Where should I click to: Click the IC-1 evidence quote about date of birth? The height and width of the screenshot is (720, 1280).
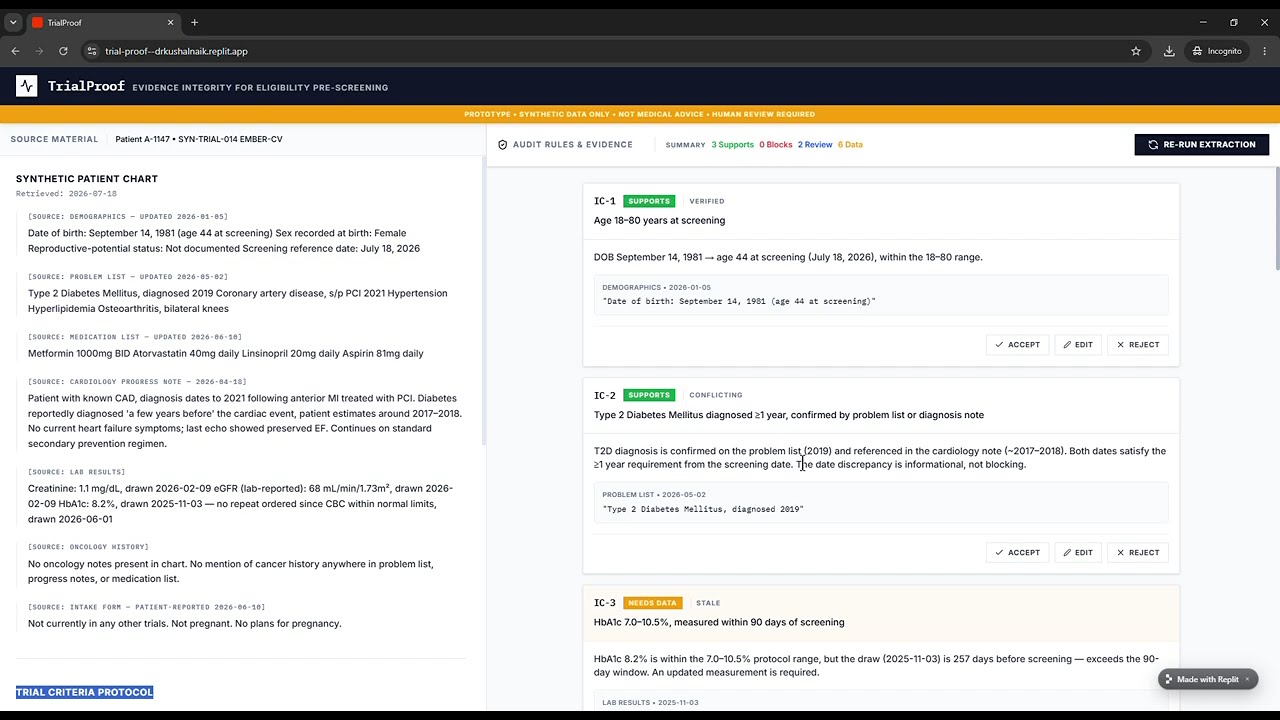pyautogui.click(x=739, y=301)
